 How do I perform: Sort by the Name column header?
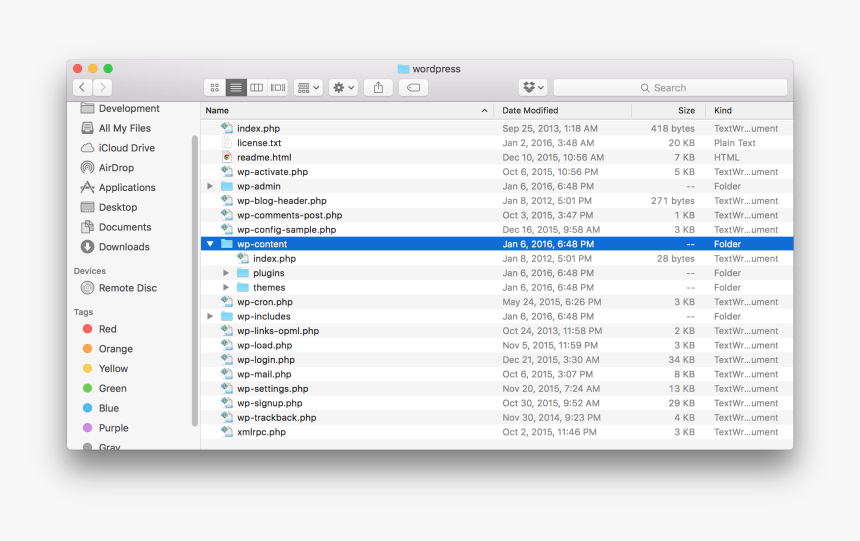tap(347, 110)
